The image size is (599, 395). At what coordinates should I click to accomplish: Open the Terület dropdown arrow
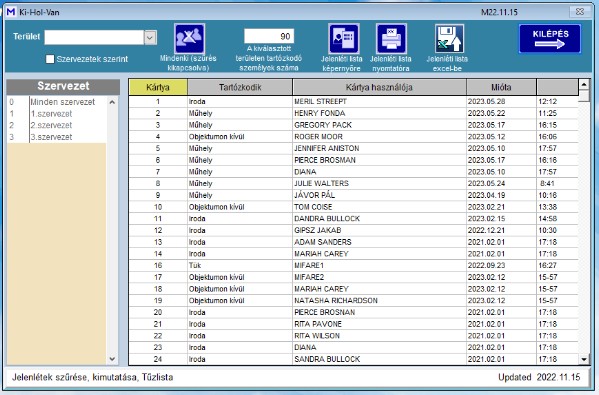[x=150, y=37]
